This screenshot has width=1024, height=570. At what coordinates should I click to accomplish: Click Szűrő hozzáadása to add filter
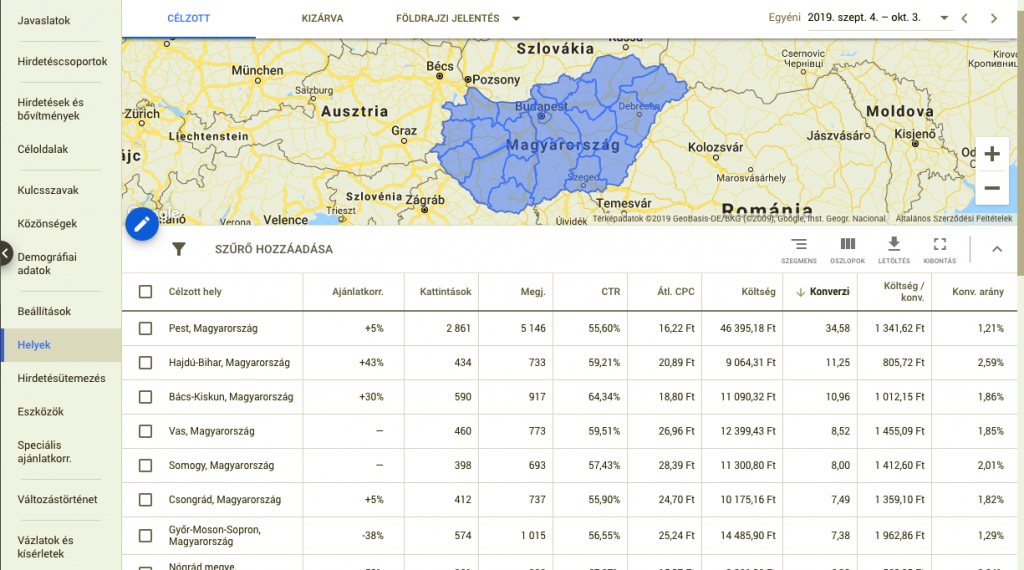tap(274, 249)
